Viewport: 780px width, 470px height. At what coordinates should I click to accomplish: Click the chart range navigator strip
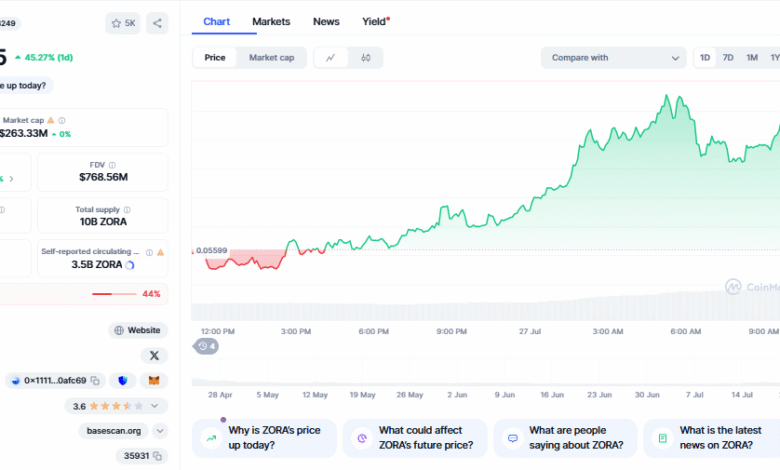(x=486, y=372)
